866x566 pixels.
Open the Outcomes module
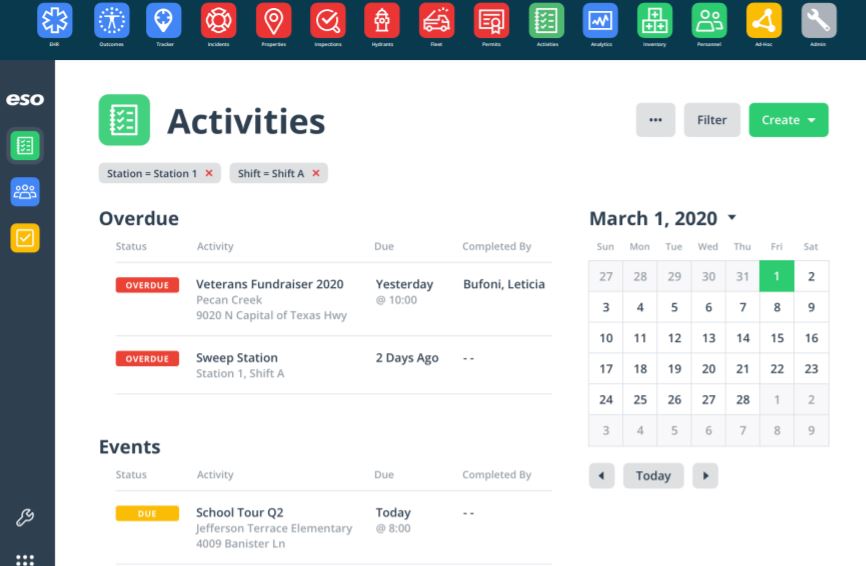(x=112, y=20)
